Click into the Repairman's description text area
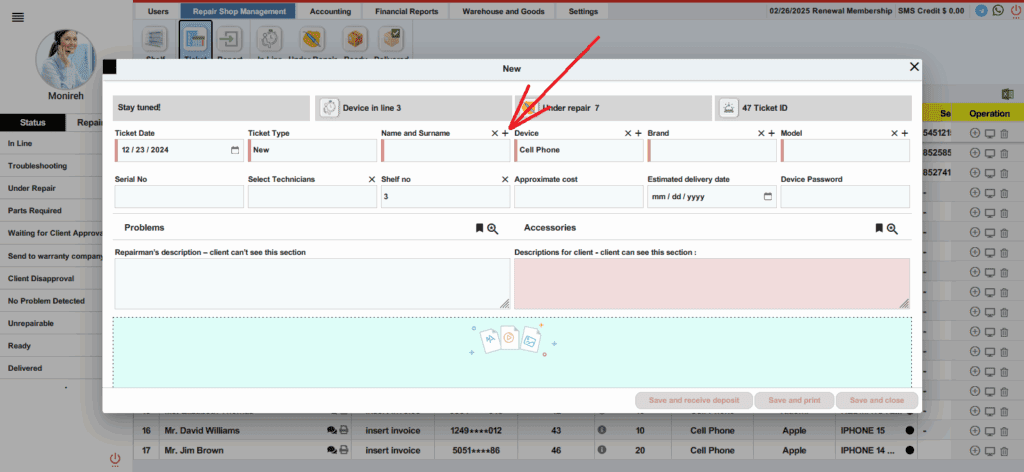 pyautogui.click(x=312, y=283)
